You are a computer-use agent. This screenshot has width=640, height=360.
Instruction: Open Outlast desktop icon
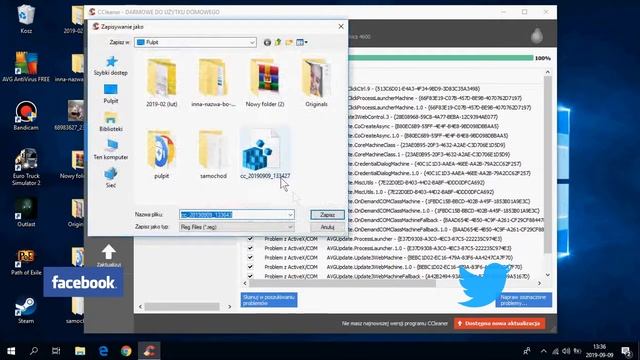(26, 213)
